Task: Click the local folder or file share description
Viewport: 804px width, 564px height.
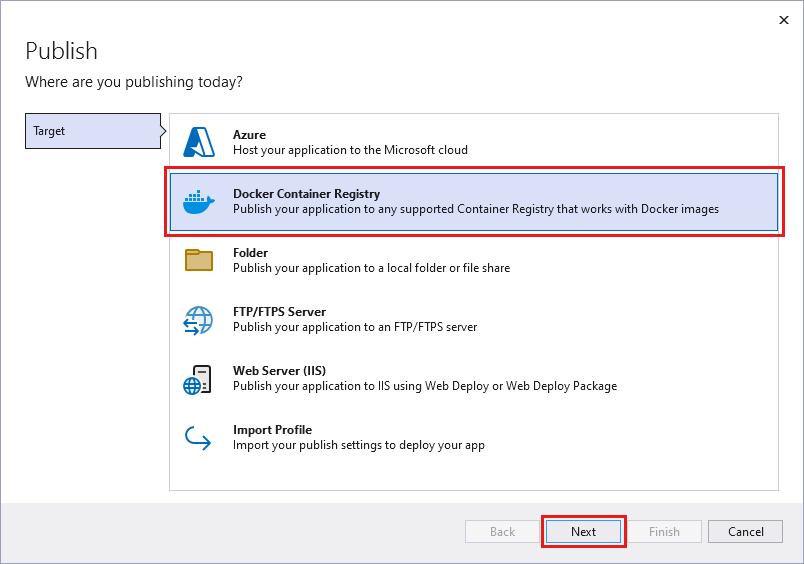Action: click(371, 268)
